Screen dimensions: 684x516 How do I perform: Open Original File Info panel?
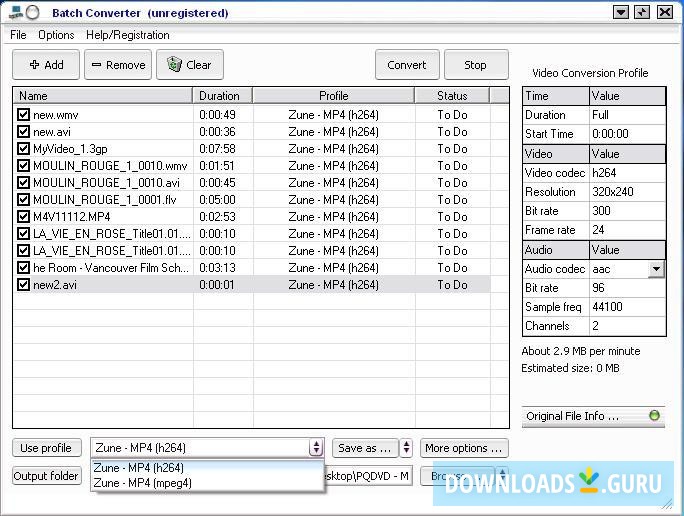pyautogui.click(x=593, y=416)
